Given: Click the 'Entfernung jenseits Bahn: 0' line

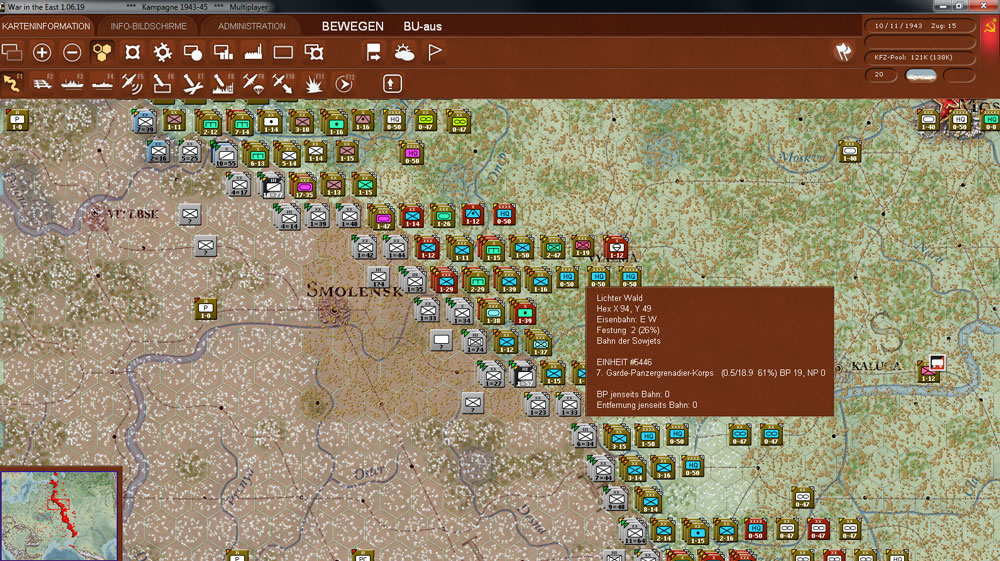Looking at the screenshot, I should click(x=647, y=405).
